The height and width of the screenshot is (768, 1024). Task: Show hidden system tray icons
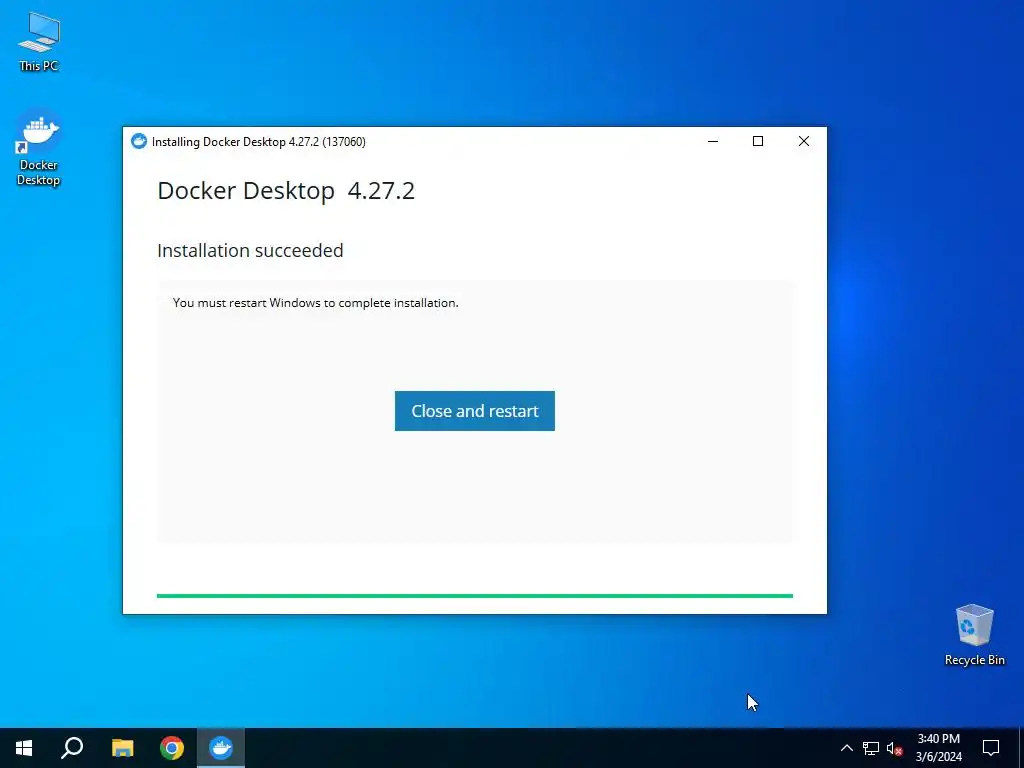[846, 748]
